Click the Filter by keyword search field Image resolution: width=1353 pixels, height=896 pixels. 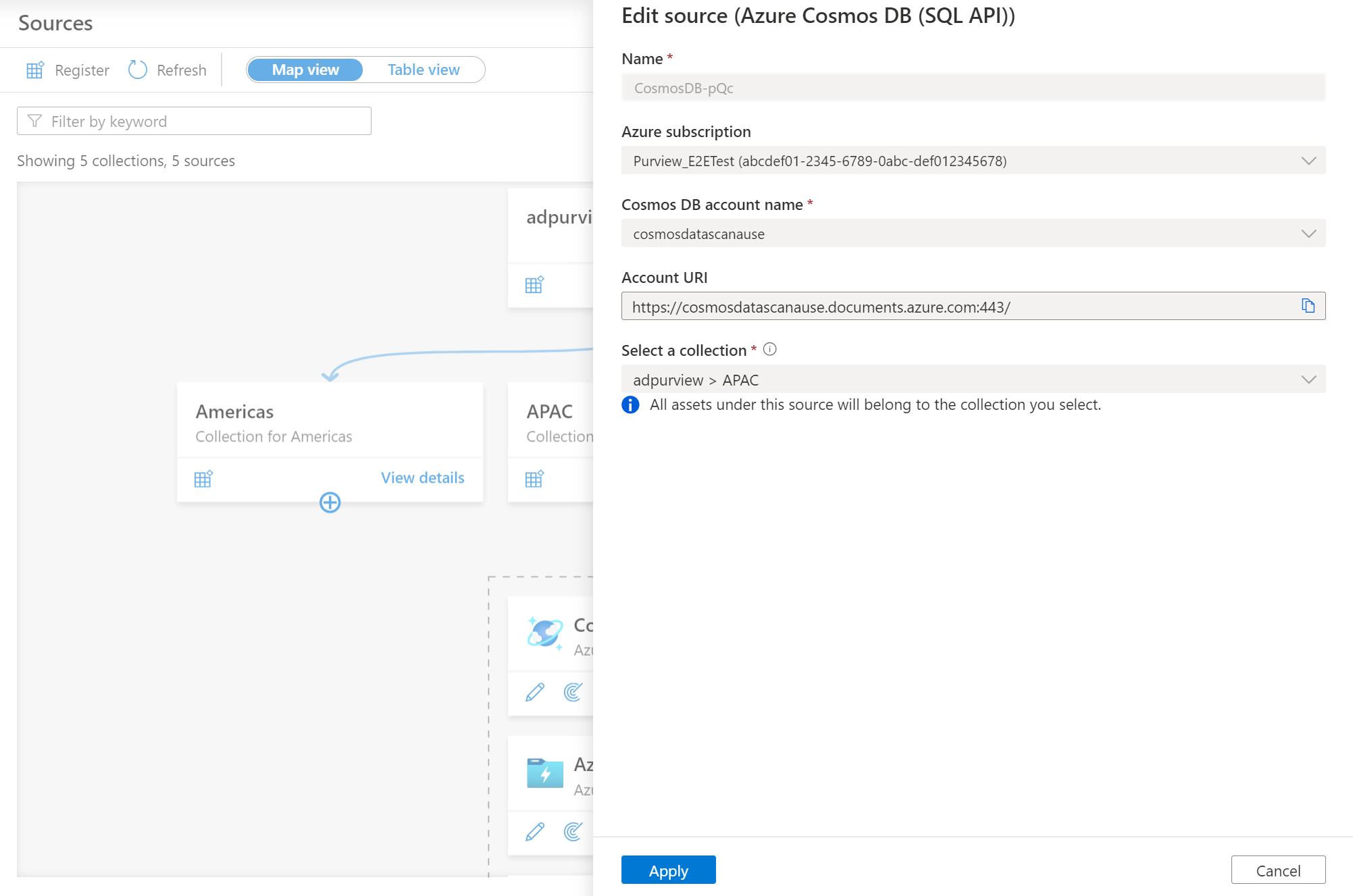(x=194, y=121)
